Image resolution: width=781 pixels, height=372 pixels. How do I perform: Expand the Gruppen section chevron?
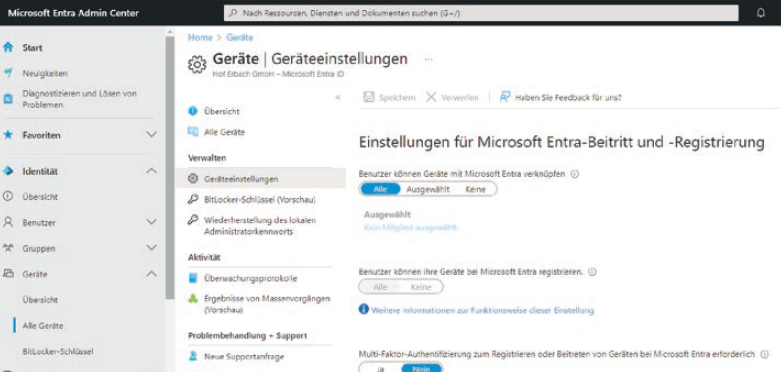pos(151,248)
